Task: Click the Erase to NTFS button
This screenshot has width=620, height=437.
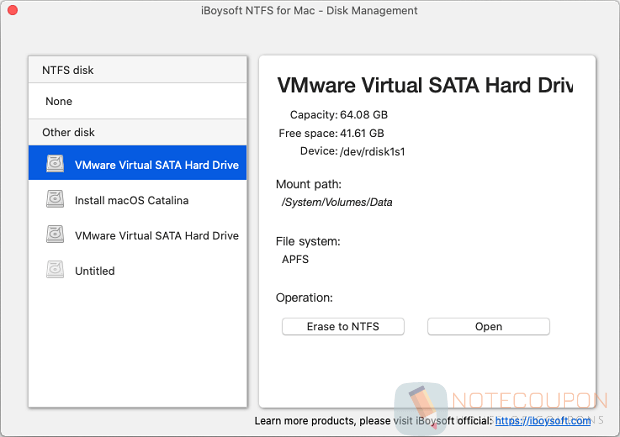Action: tap(343, 327)
